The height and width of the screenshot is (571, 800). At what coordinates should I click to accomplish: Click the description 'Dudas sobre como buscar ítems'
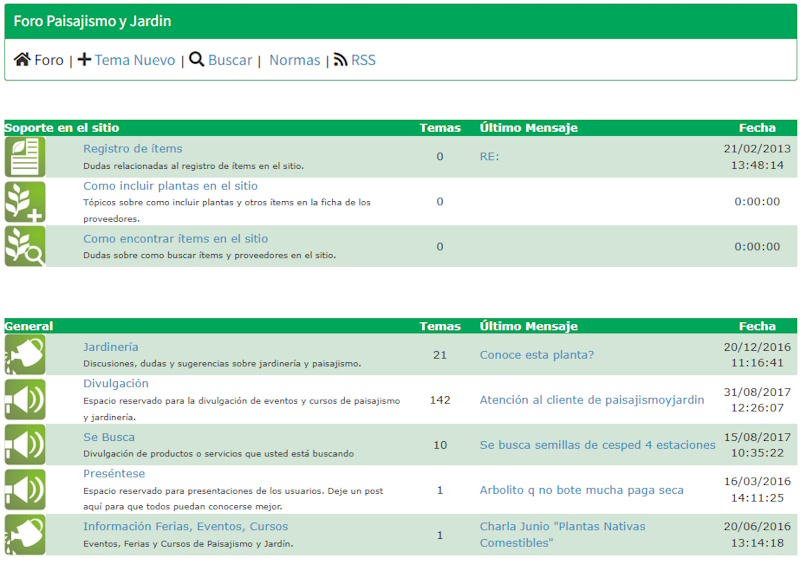click(210, 255)
